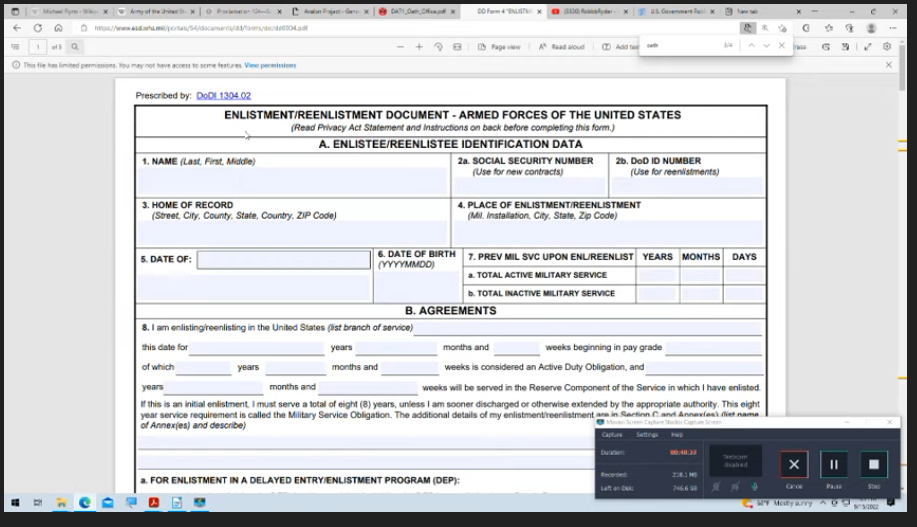This screenshot has width=917, height=527.
Task: Toggle the PDF table of contents icon
Action: click(x=15, y=47)
